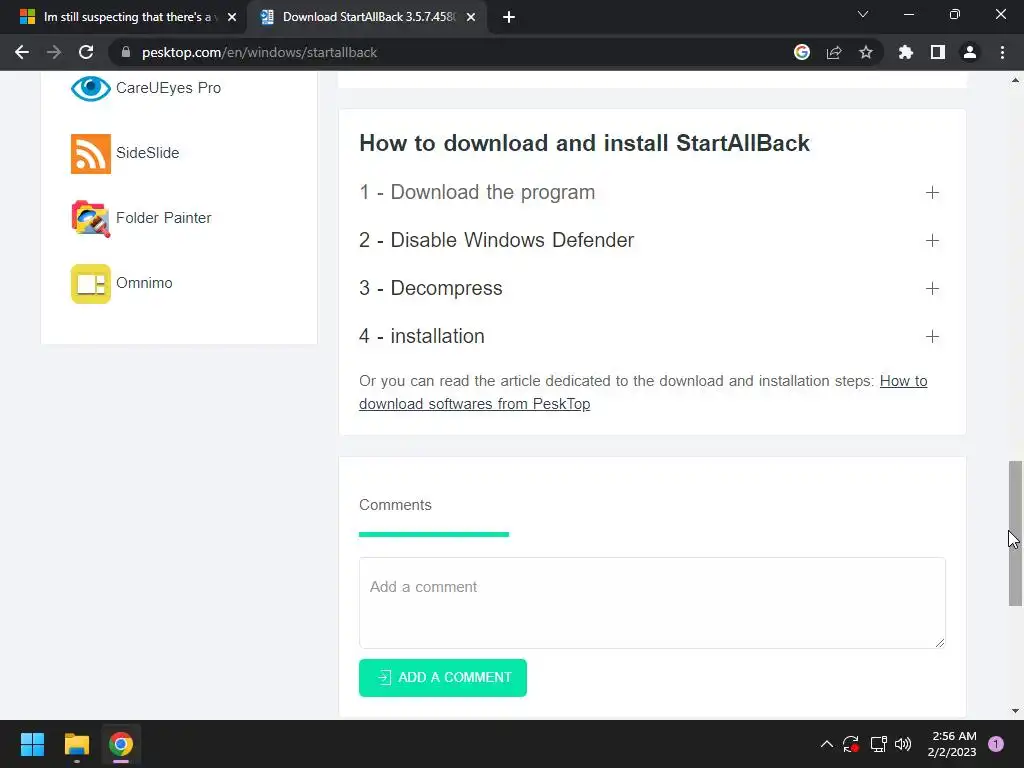1024x768 pixels.
Task: Go back to the previous page
Action: (x=22, y=52)
